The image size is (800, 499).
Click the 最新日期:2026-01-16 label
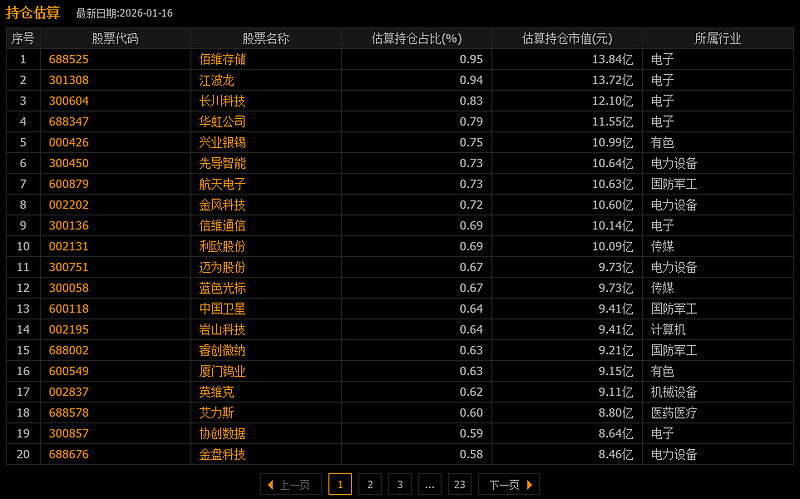click(x=124, y=13)
